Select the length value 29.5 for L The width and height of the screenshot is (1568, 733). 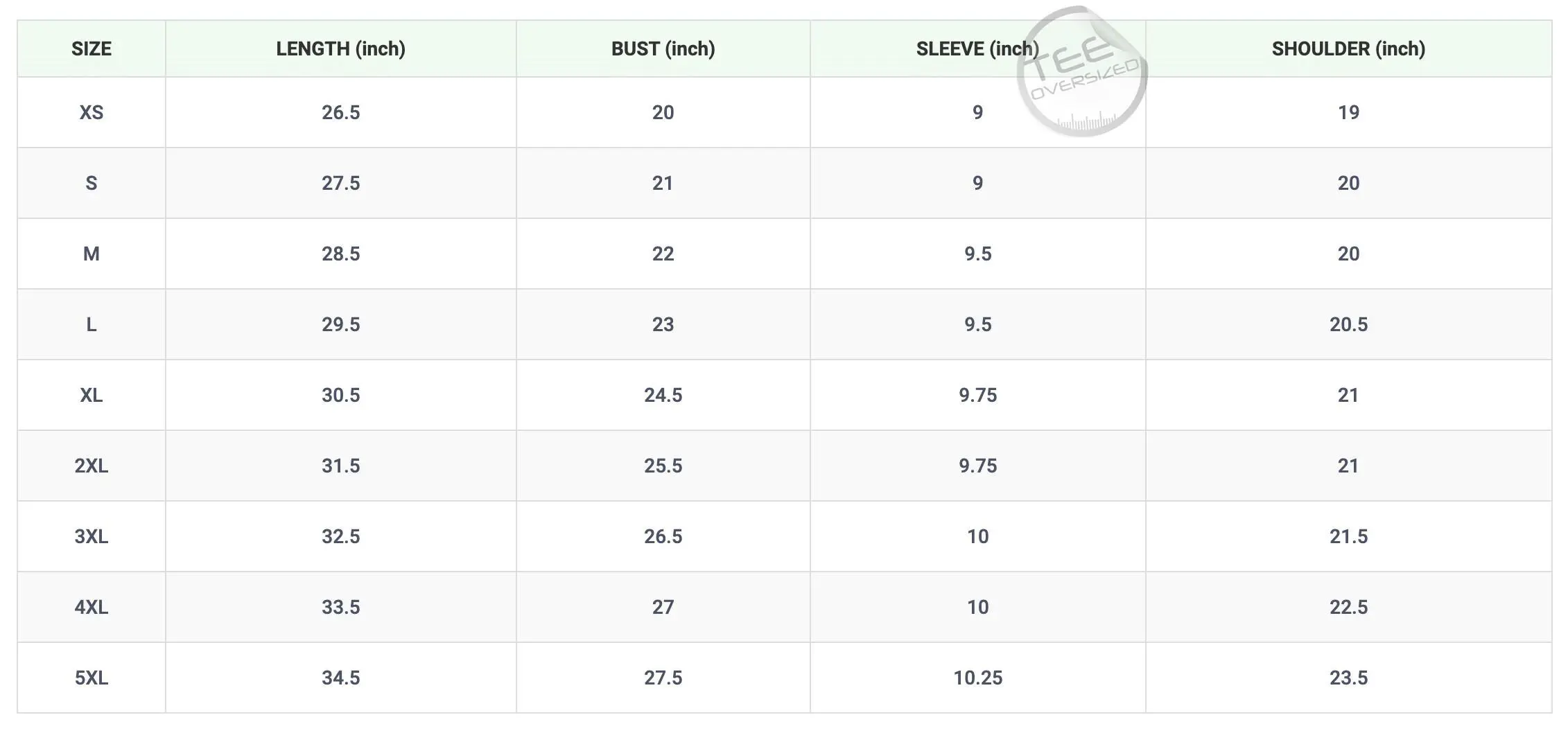click(340, 324)
